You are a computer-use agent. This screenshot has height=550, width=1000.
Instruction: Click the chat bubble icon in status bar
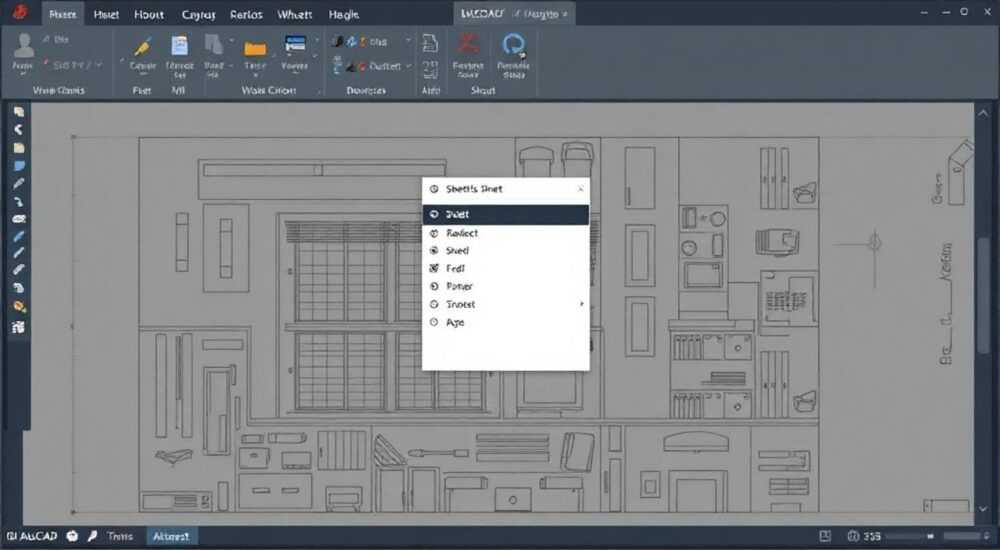pyautogui.click(x=73, y=536)
